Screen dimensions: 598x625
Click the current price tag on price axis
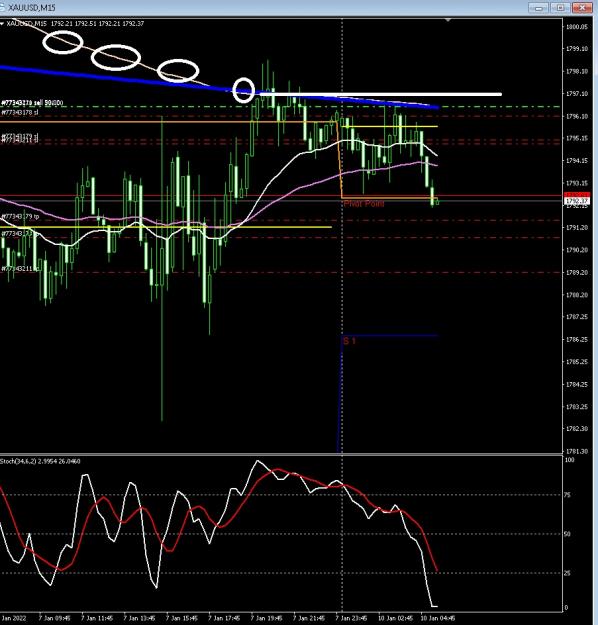pyautogui.click(x=577, y=200)
